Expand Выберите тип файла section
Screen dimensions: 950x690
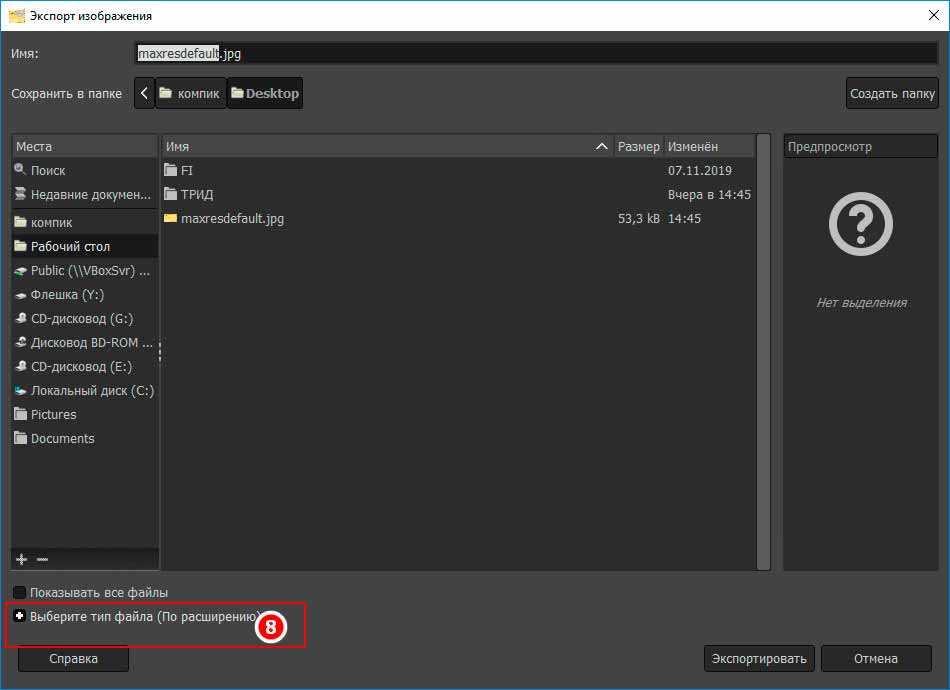point(19,617)
